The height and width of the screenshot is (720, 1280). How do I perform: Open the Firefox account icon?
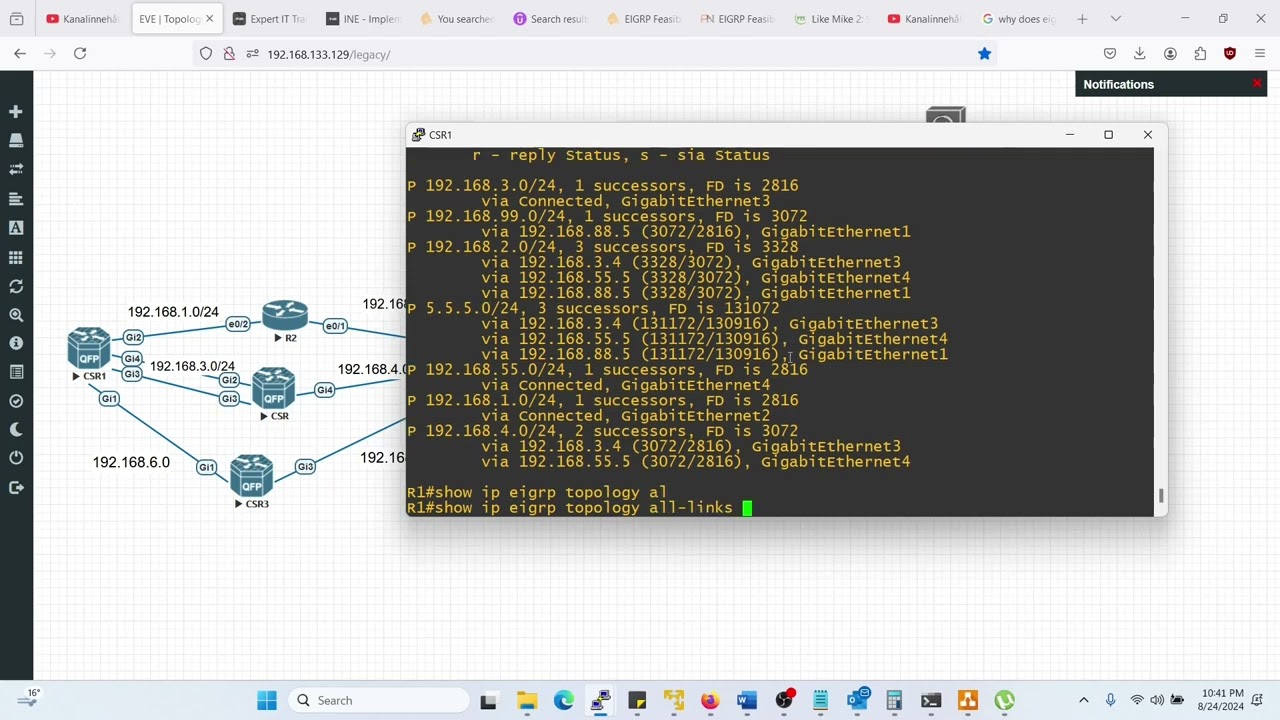coord(1170,54)
